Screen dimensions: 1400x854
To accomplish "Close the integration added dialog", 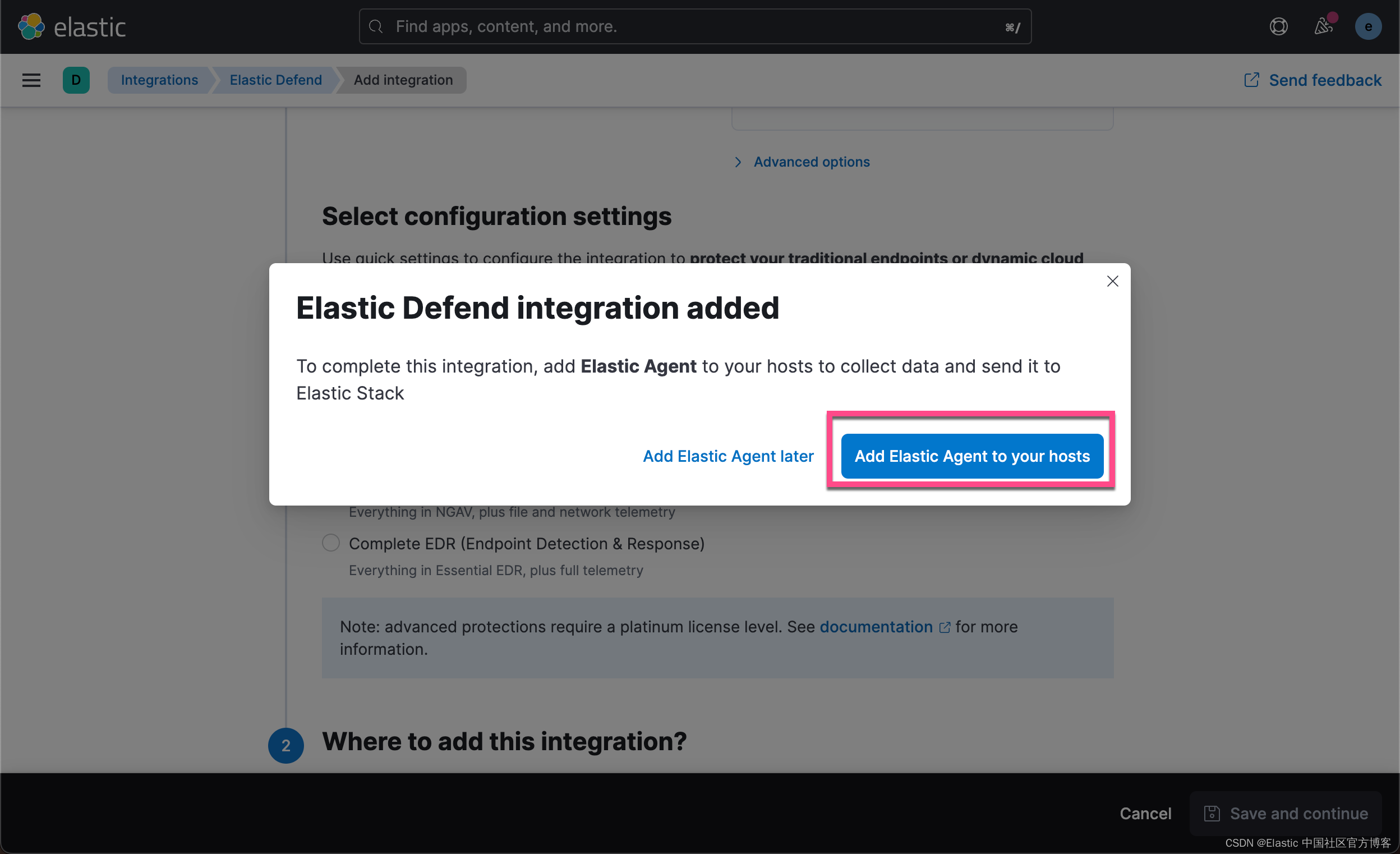I will click(1112, 282).
